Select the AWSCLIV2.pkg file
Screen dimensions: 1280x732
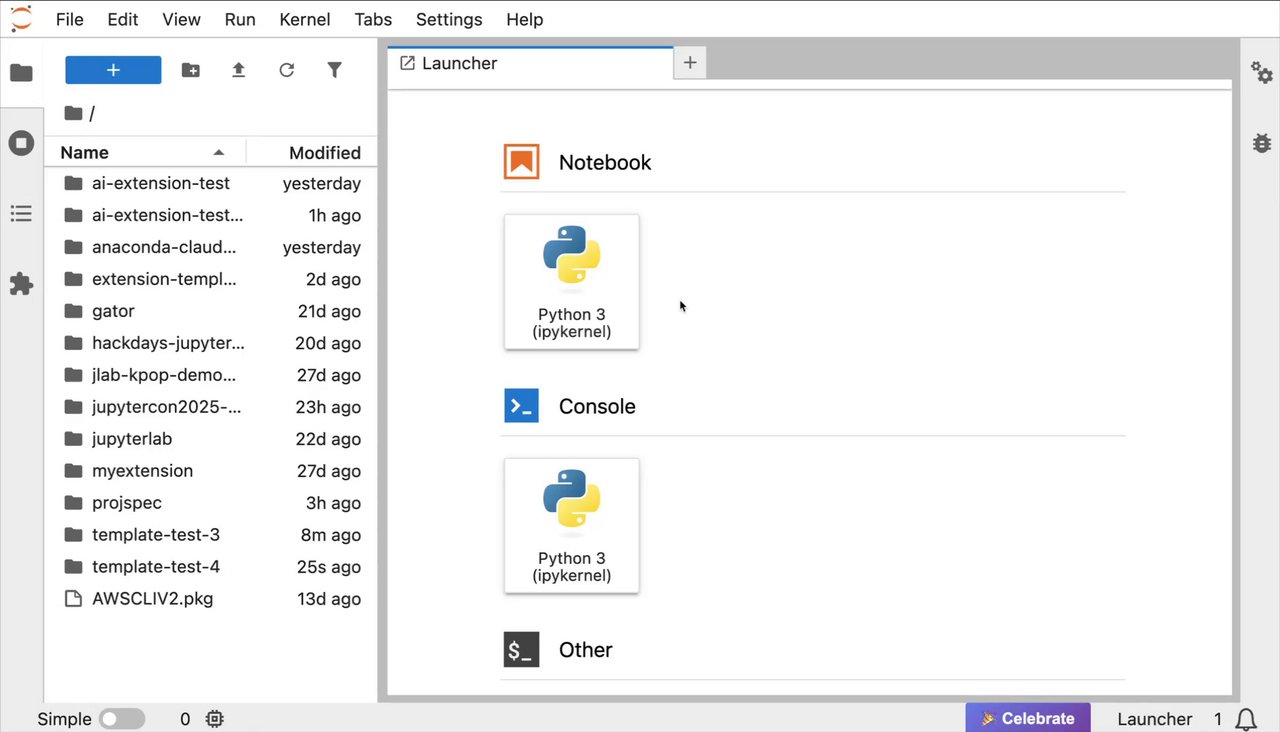coord(211,599)
